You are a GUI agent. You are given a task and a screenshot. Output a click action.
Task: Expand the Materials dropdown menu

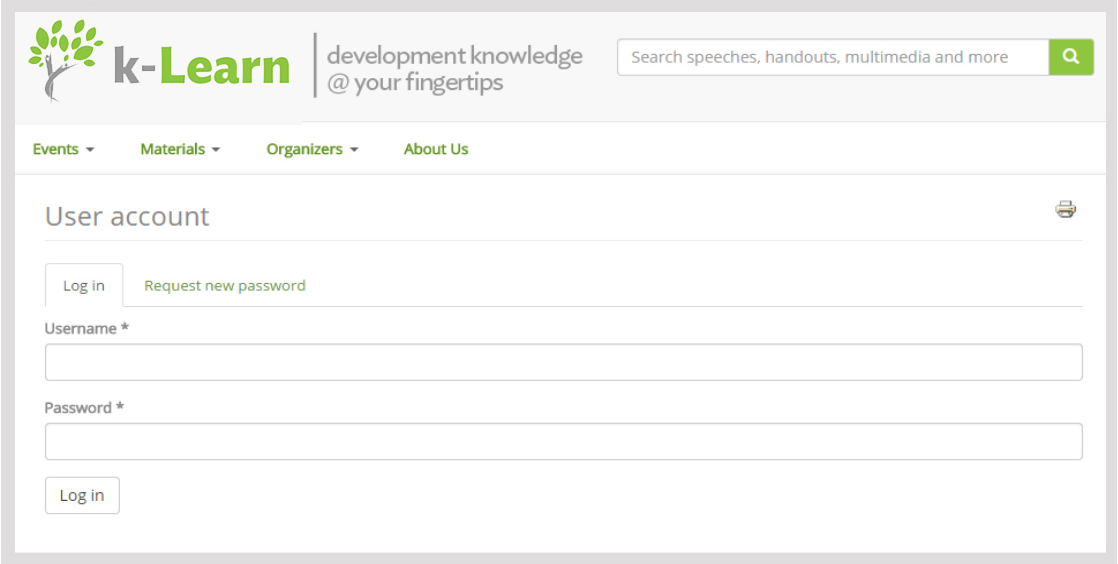(180, 149)
